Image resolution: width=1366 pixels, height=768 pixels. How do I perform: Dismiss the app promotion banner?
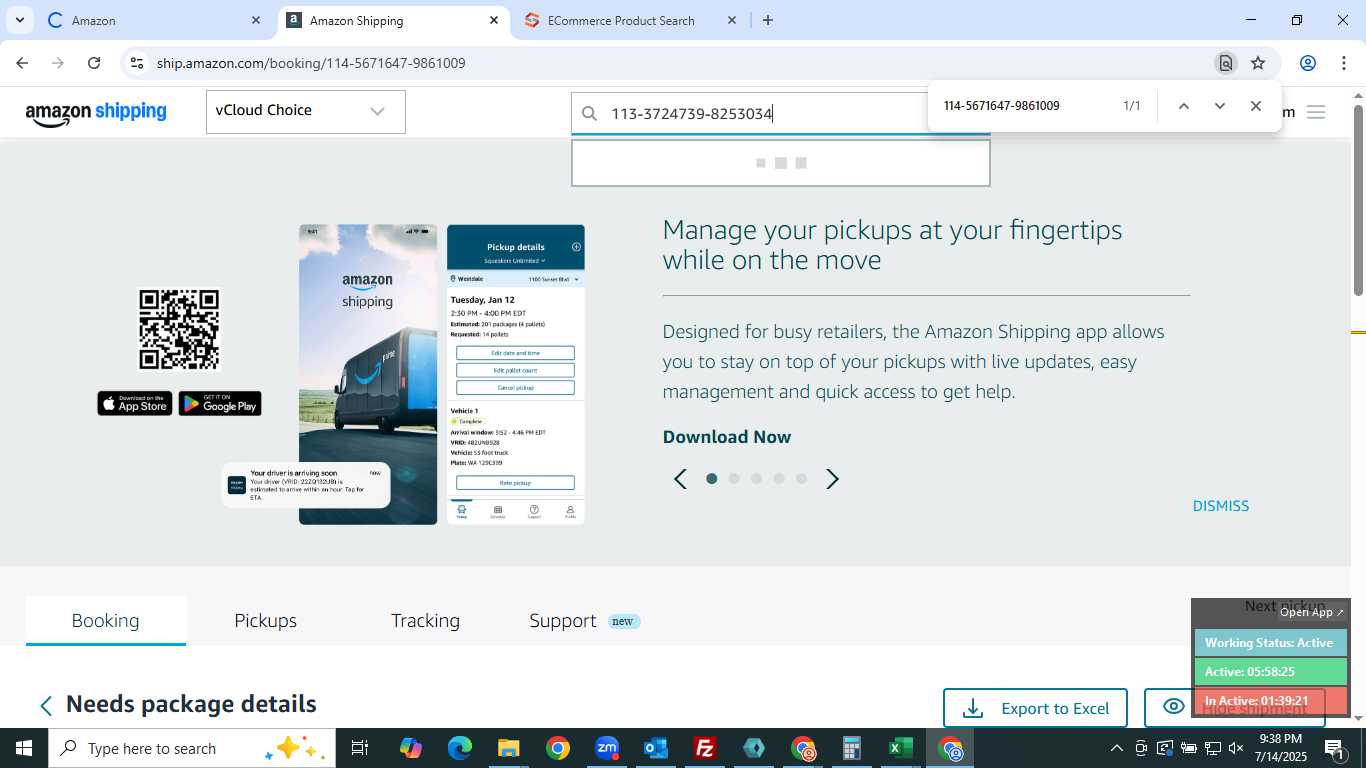click(x=1221, y=506)
